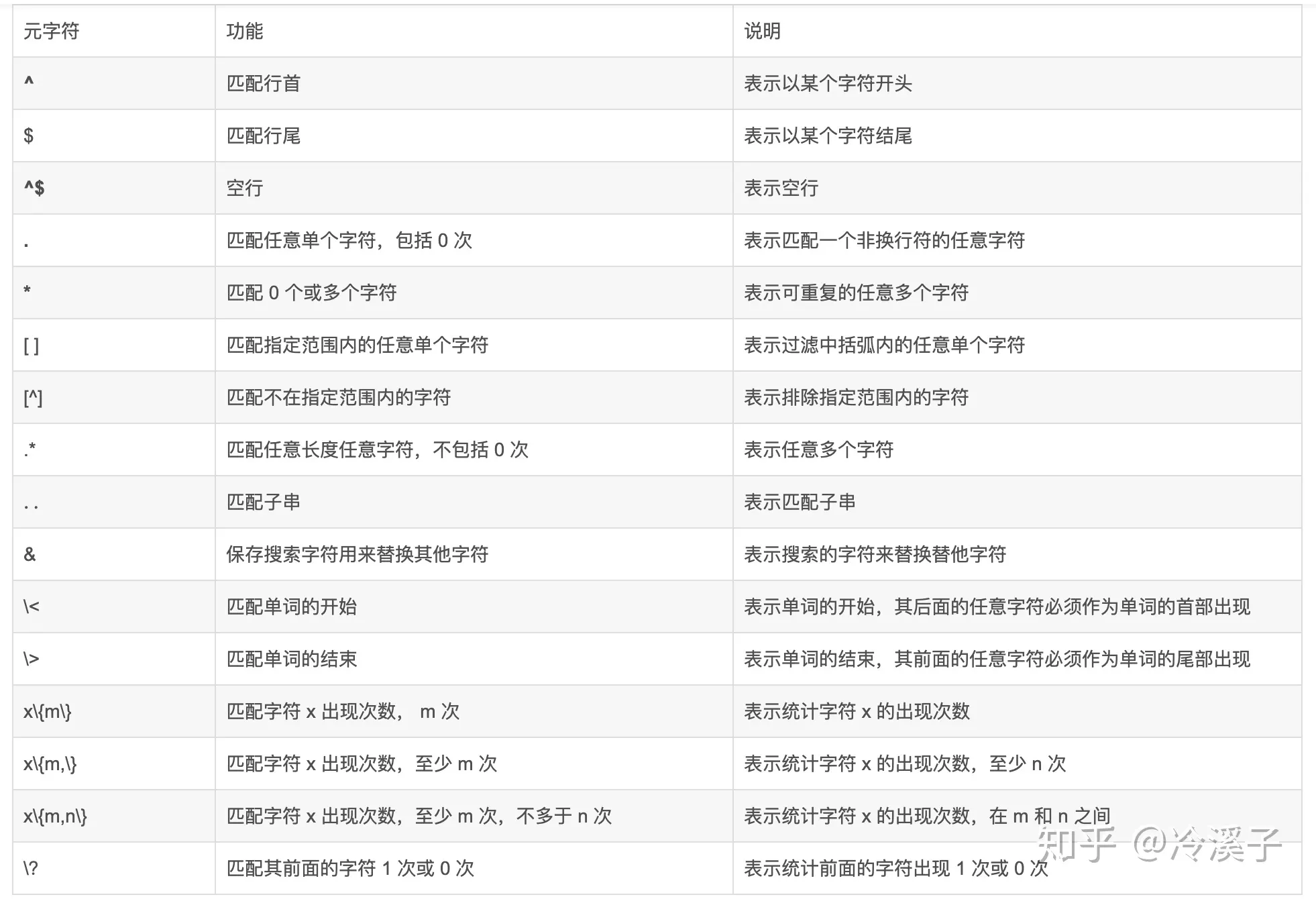The width and height of the screenshot is (1316, 899).
Task: Select the ^ metacharacter cell
Action: pos(114,83)
